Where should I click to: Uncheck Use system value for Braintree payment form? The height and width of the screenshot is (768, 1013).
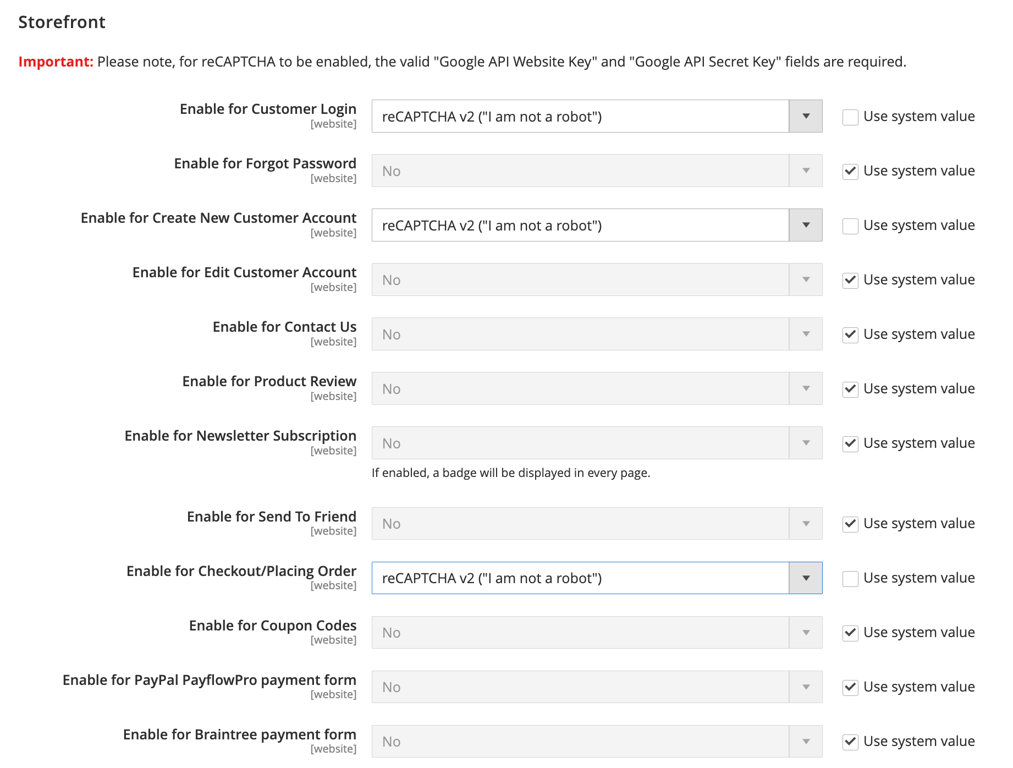point(850,741)
